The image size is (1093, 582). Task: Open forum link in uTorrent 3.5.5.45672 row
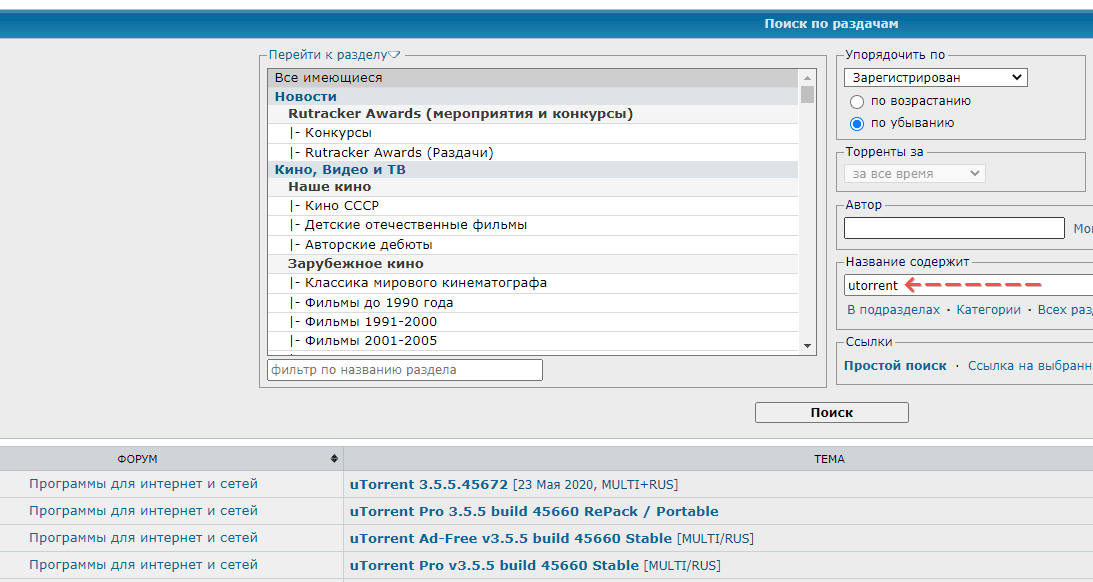tap(144, 484)
